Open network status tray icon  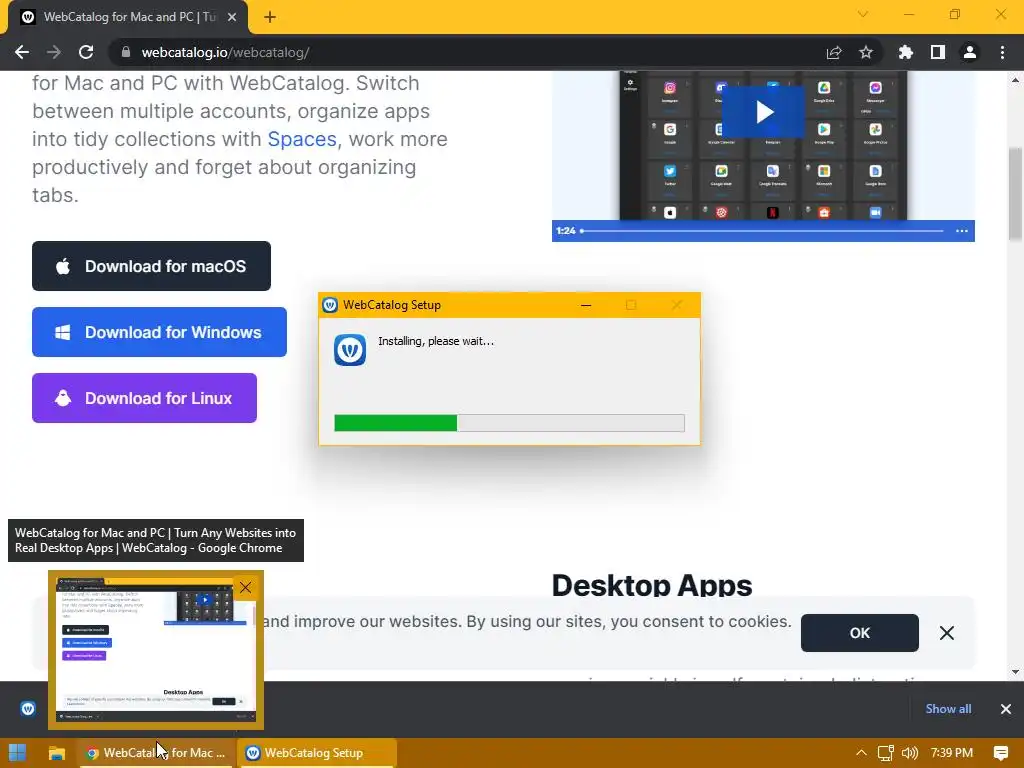click(x=886, y=753)
